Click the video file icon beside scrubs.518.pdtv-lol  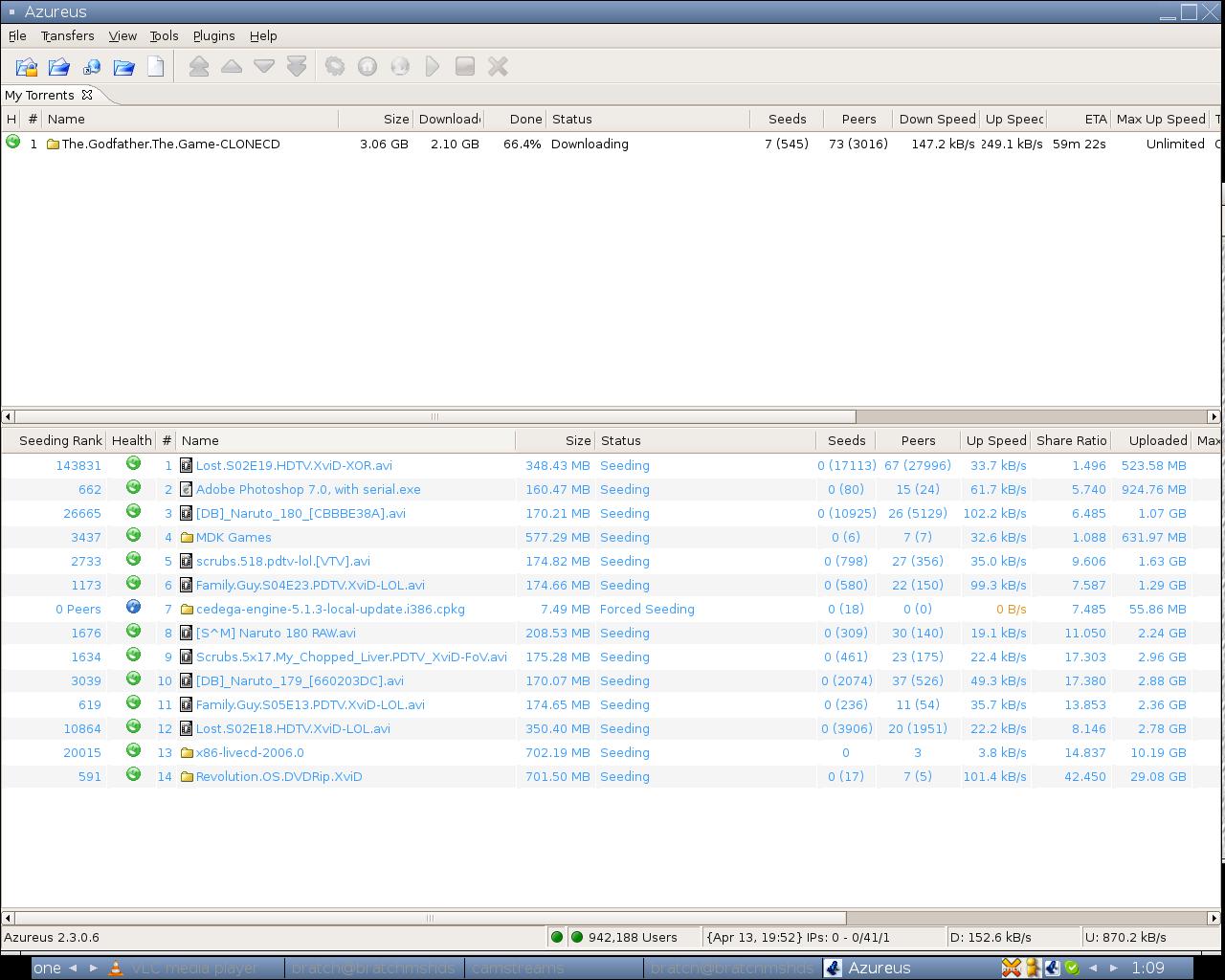(x=187, y=561)
